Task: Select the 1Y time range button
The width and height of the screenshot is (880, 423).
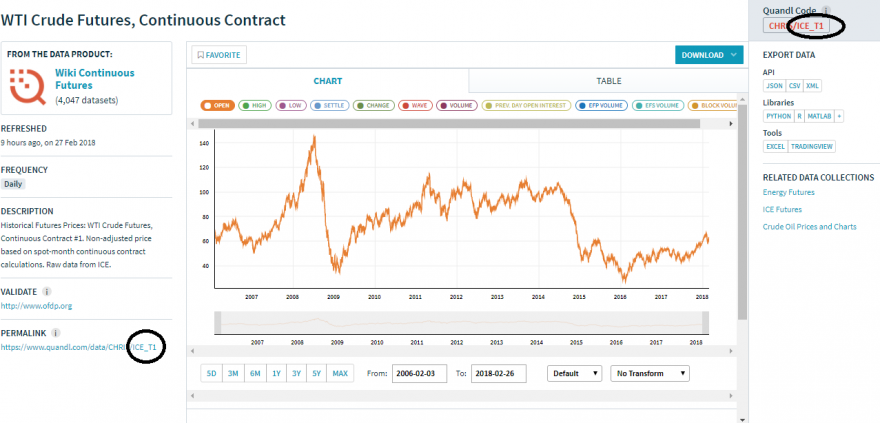Action: [276, 374]
